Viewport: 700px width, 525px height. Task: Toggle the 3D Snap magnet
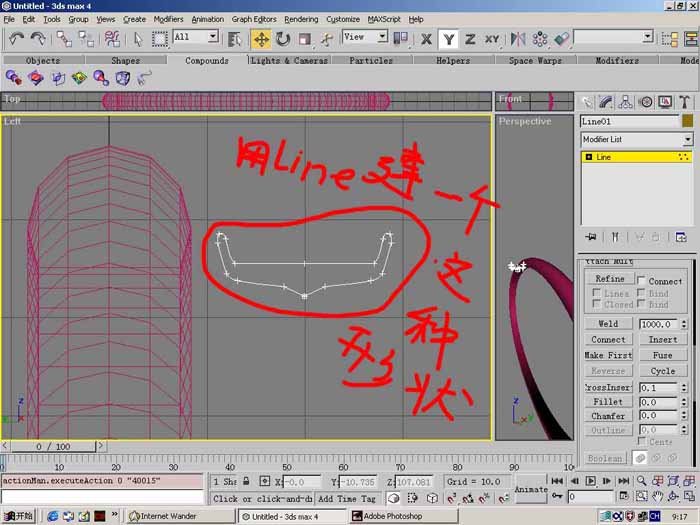pos(451,498)
